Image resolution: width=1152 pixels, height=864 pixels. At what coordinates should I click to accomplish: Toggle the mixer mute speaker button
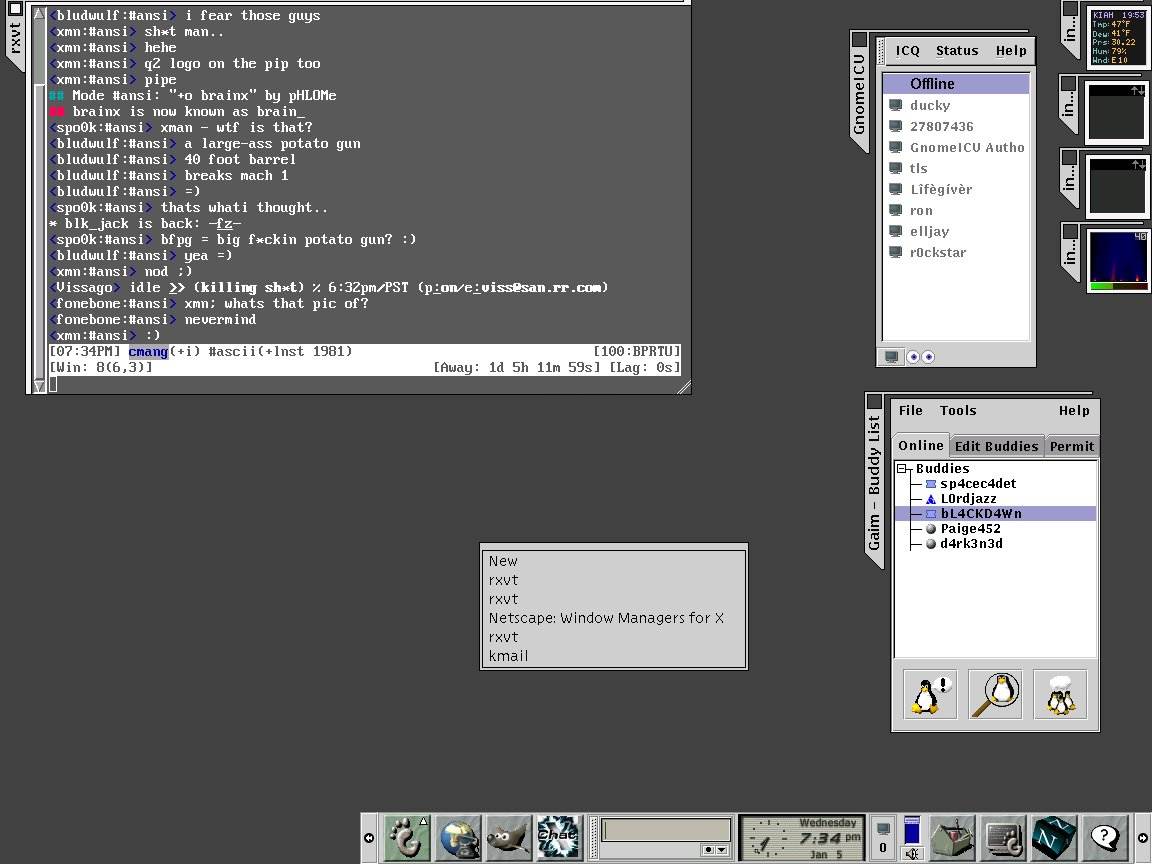(x=912, y=854)
